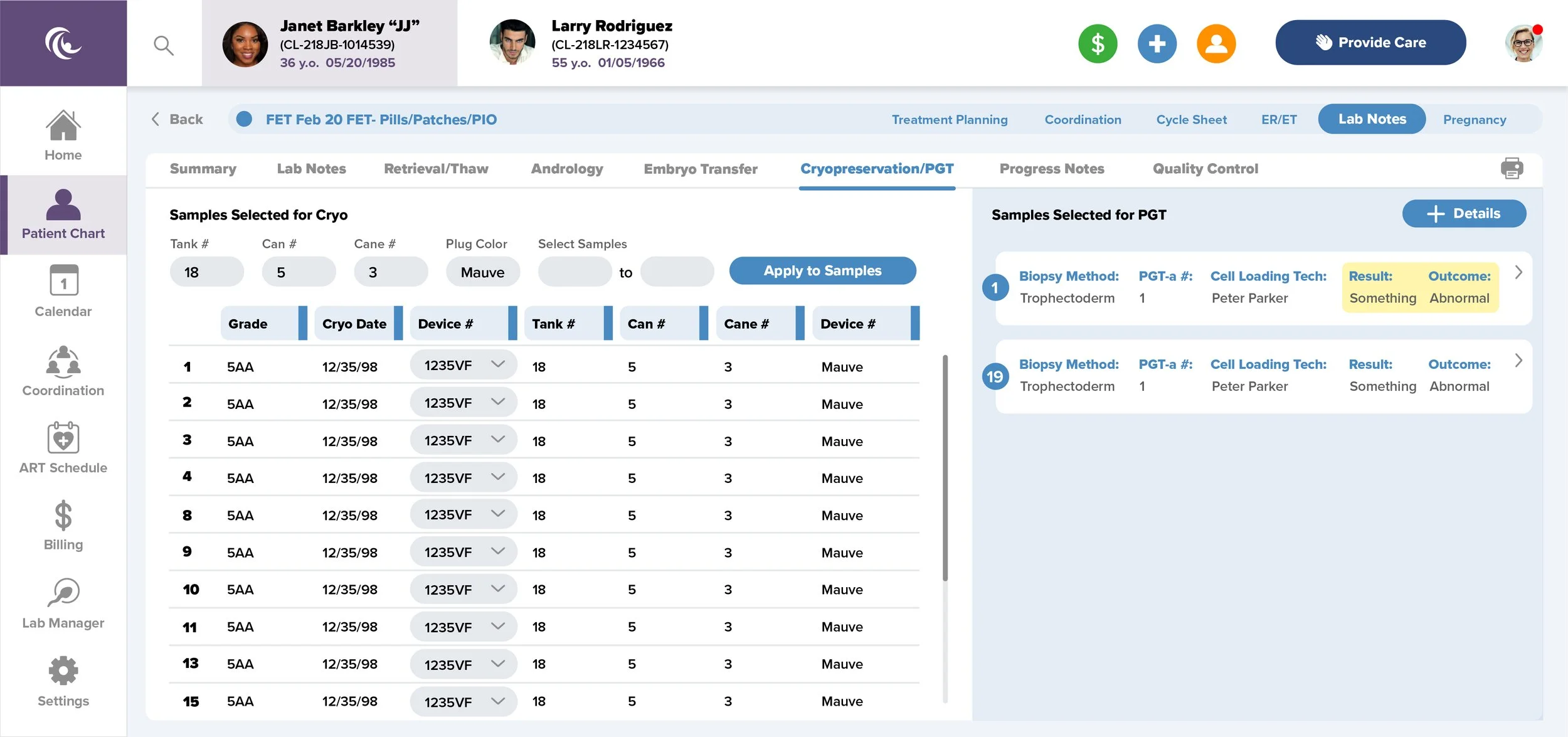Screen dimensions: 1568x737
Task: Click the Provide Care button
Action: (1370, 43)
